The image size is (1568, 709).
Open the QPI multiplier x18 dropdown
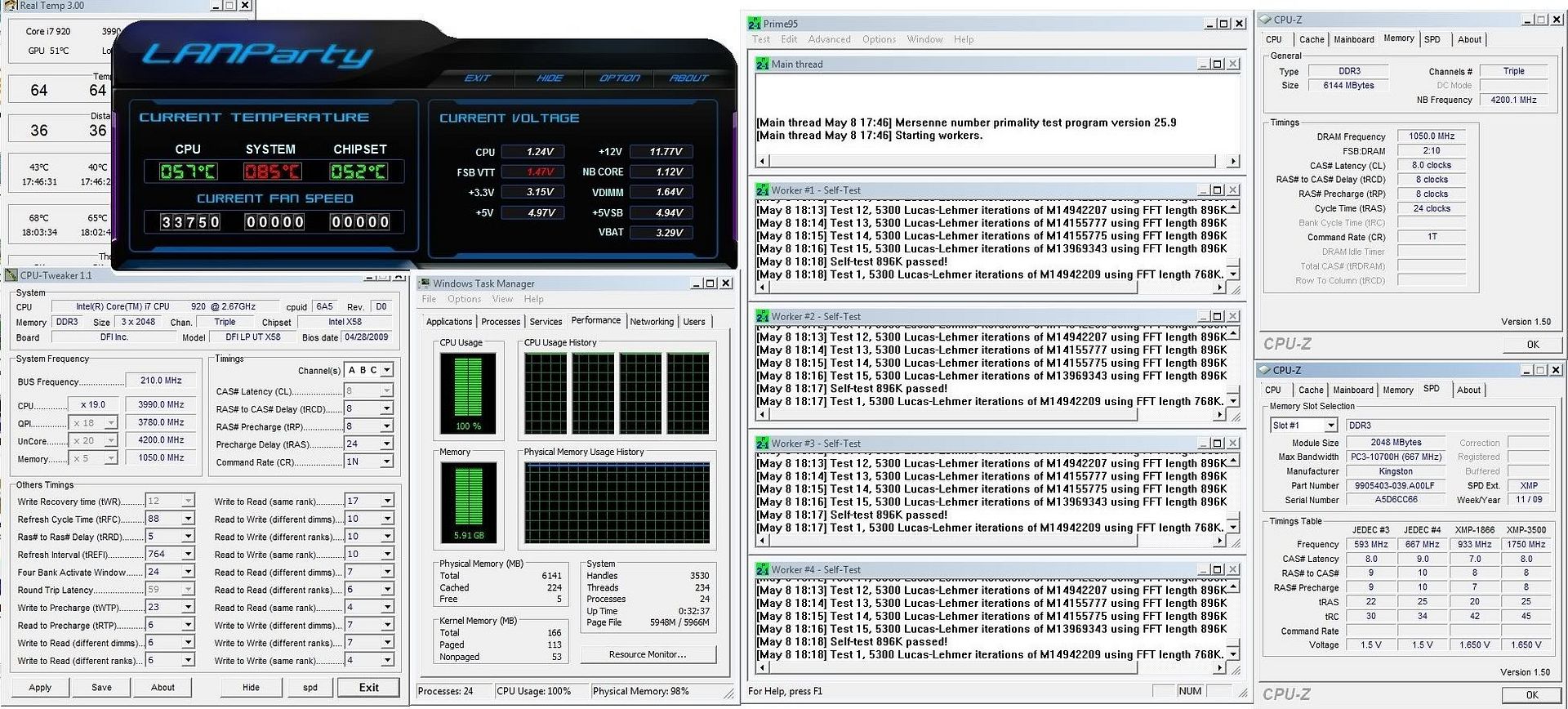[111, 423]
